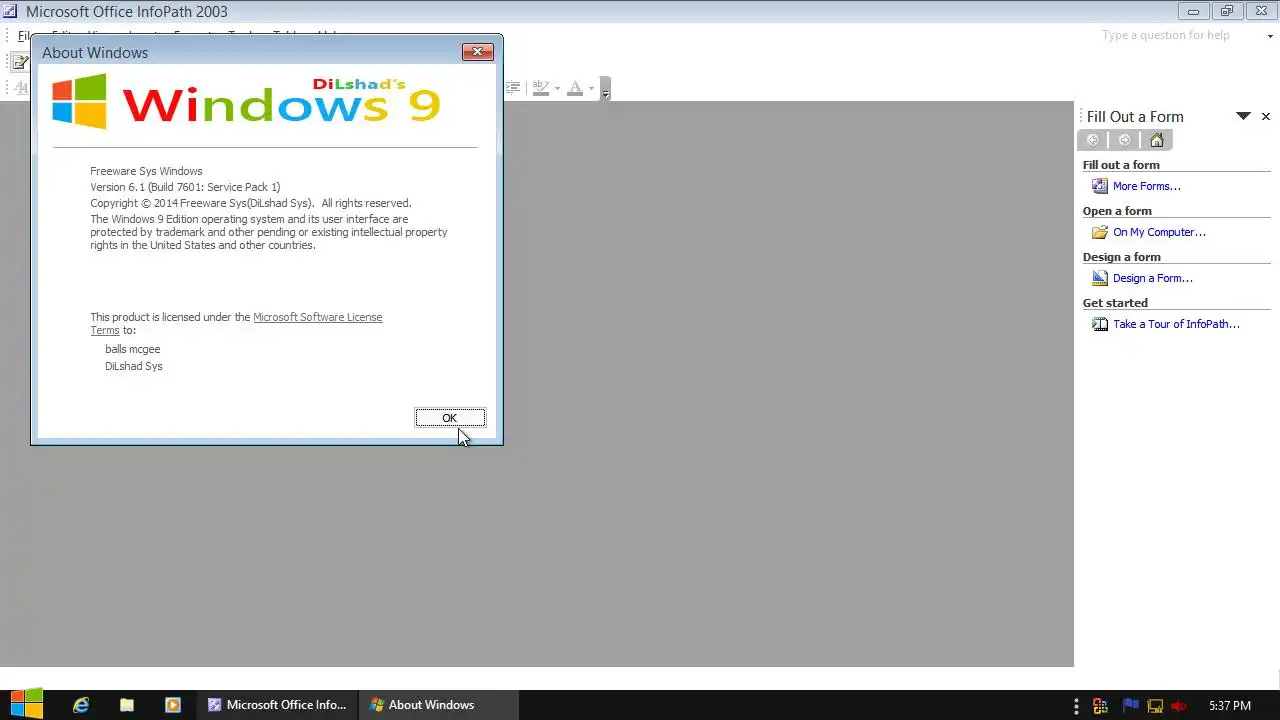This screenshot has width=1280, height=720.
Task: Close the Fill Out a Form task pane
Action: (x=1265, y=116)
